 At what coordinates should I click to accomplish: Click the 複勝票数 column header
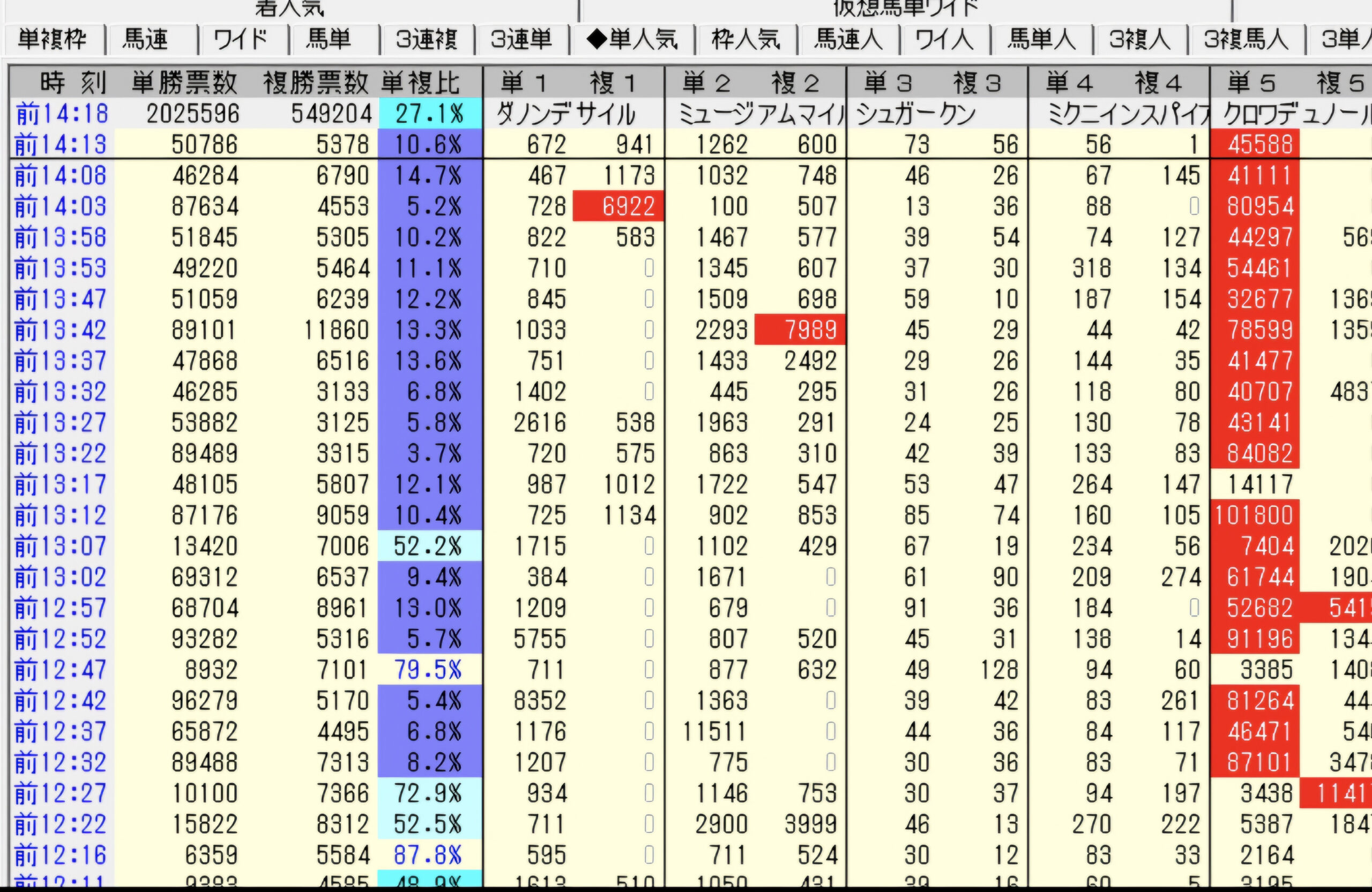point(315,83)
